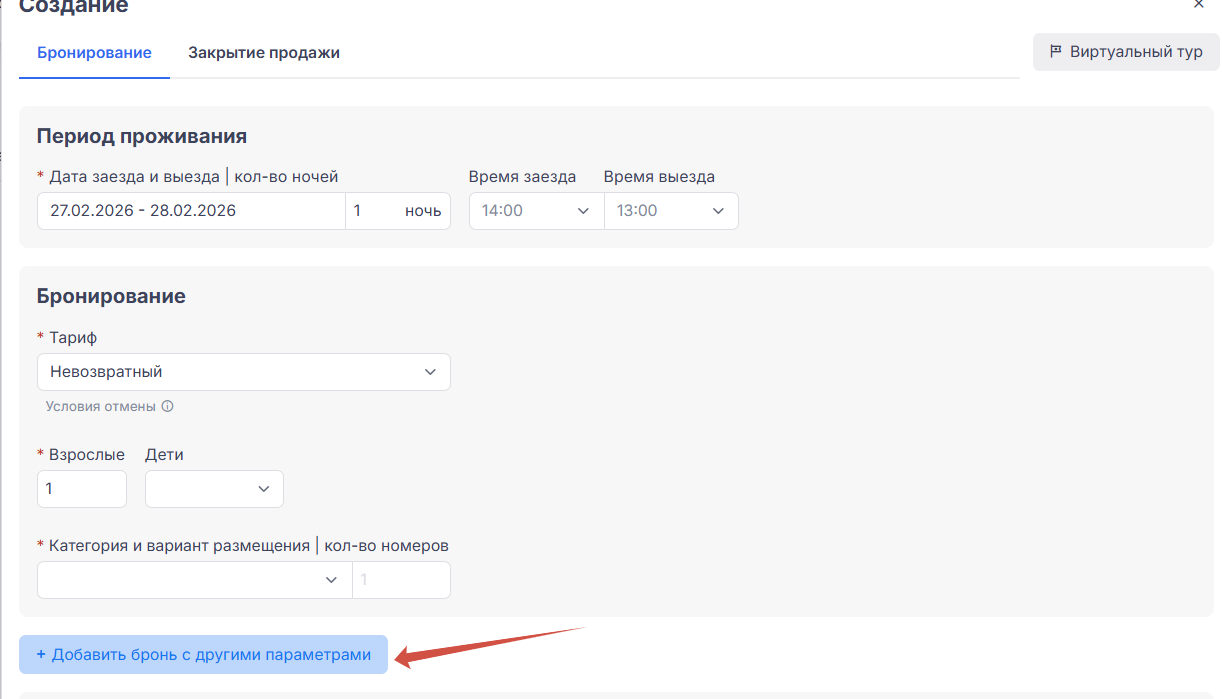The width and height of the screenshot is (1223, 699).
Task: Open the Тариф dropdown showing Невозвратный
Action: pyautogui.click(x=243, y=372)
